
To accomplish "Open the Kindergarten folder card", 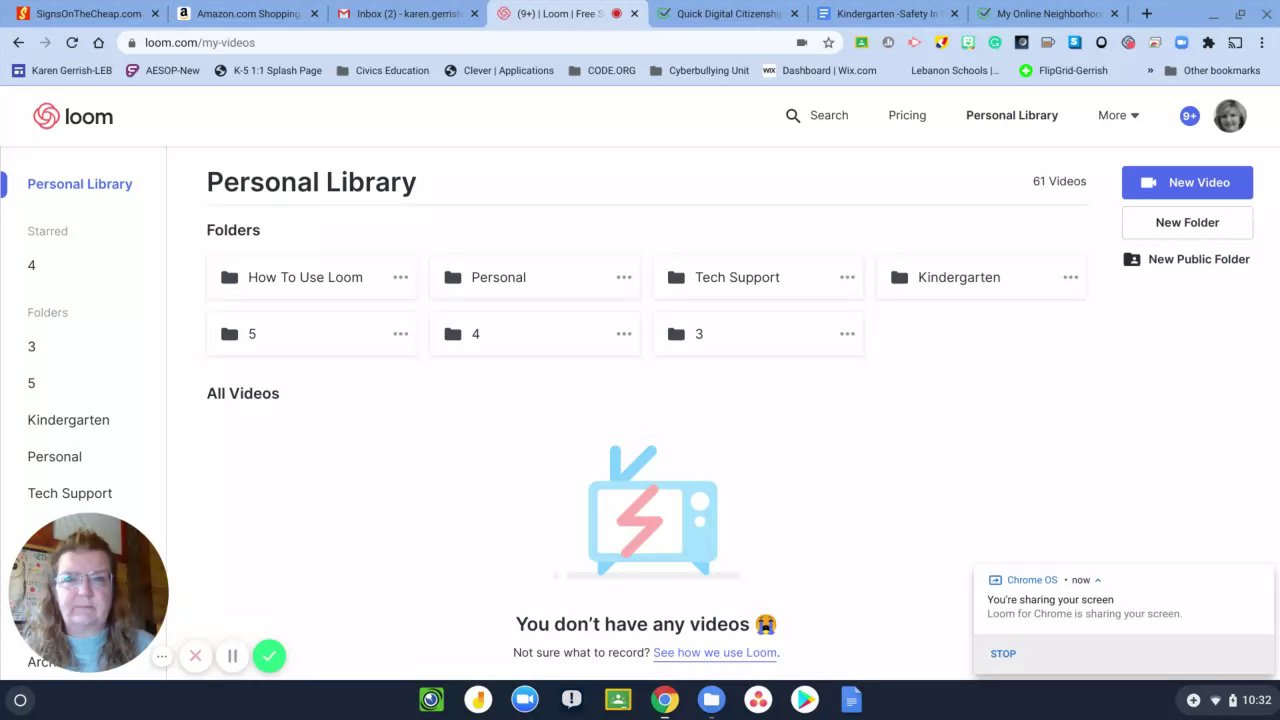I will 981,277.
